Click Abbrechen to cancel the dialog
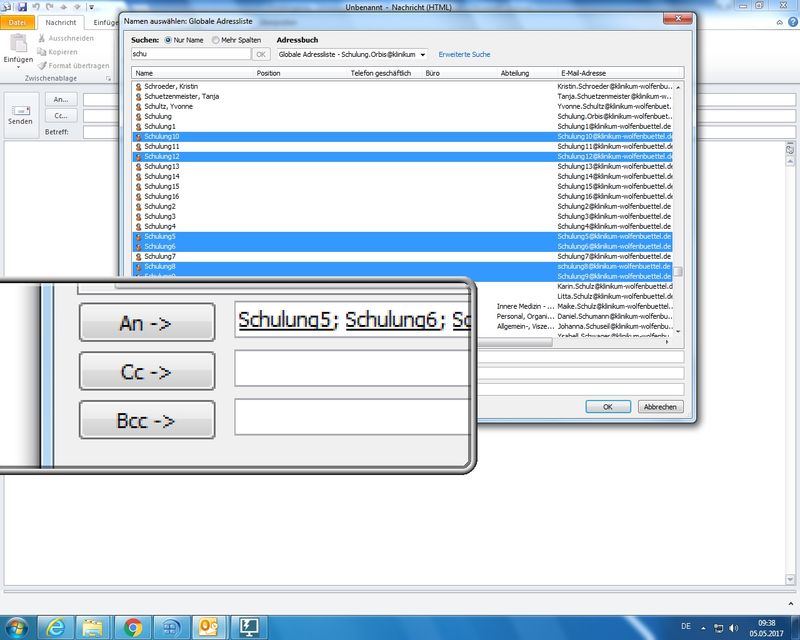 click(660, 407)
